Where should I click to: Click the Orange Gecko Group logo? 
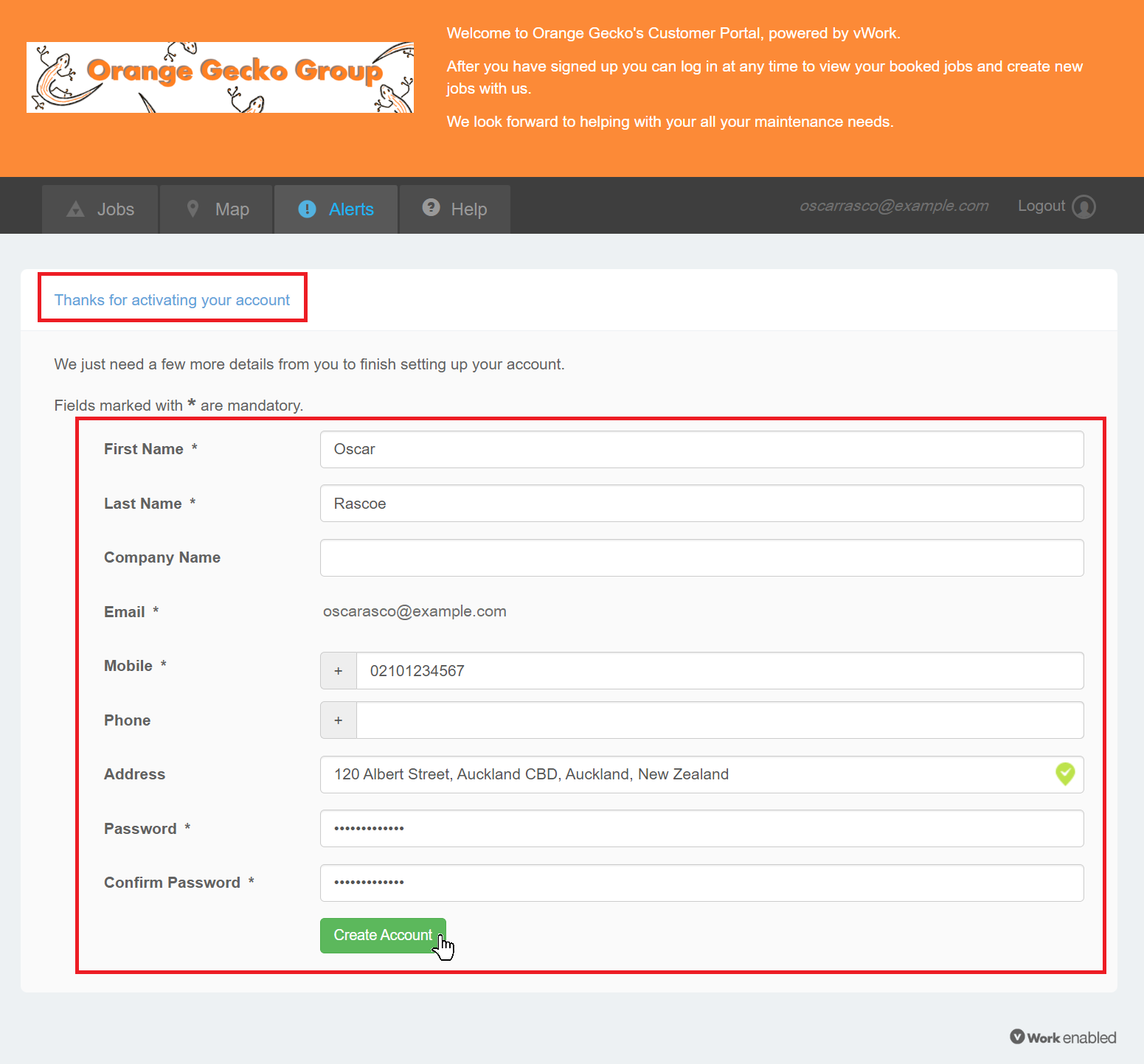tap(220, 77)
